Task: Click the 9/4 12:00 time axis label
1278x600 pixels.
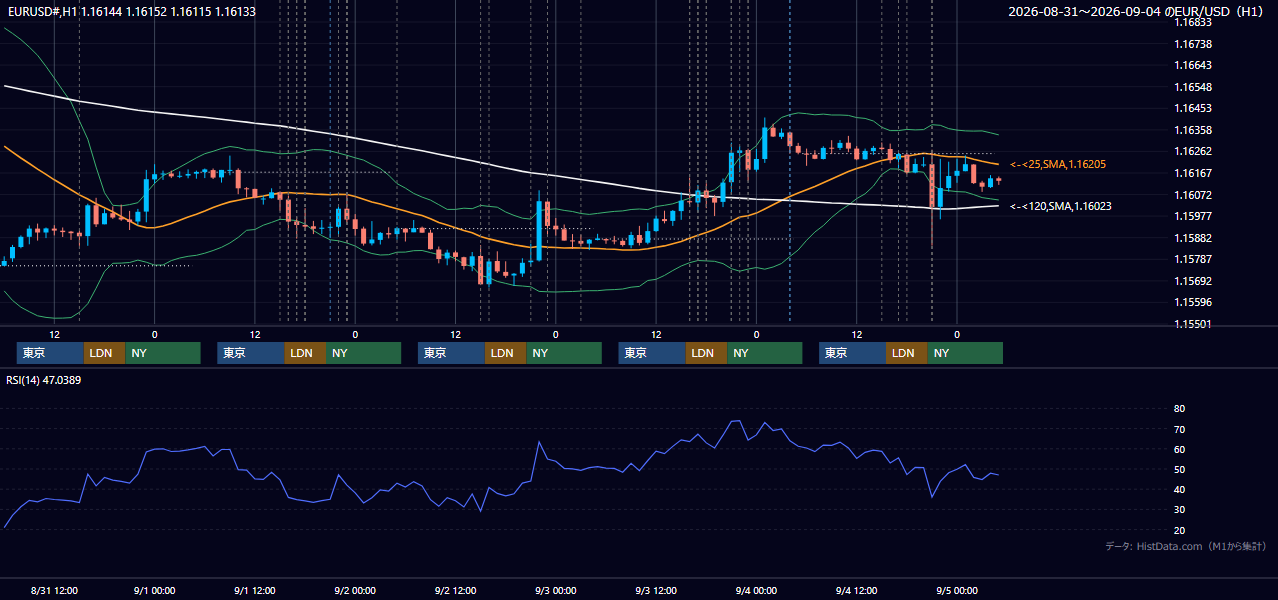Action: tap(857, 591)
